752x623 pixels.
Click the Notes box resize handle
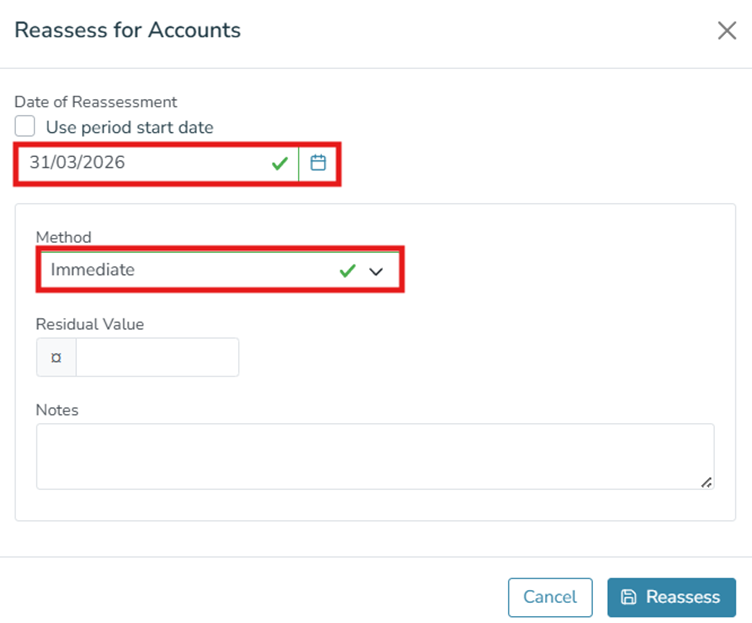[x=706, y=482]
